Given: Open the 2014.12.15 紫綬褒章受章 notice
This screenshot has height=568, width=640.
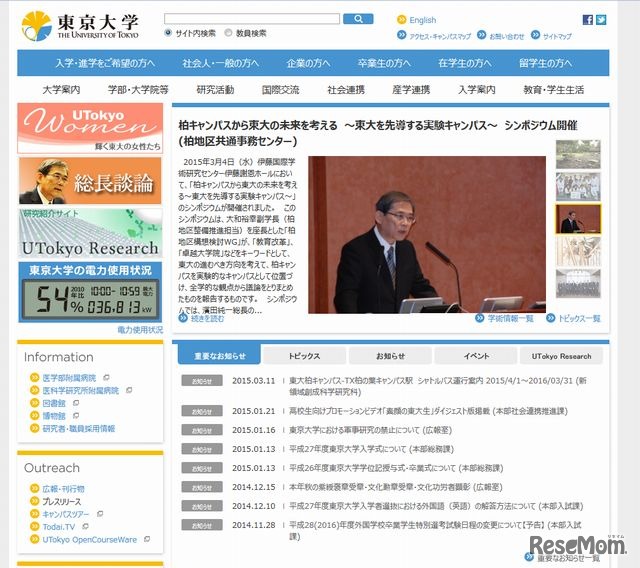Looking at the screenshot, I should click(396, 487).
